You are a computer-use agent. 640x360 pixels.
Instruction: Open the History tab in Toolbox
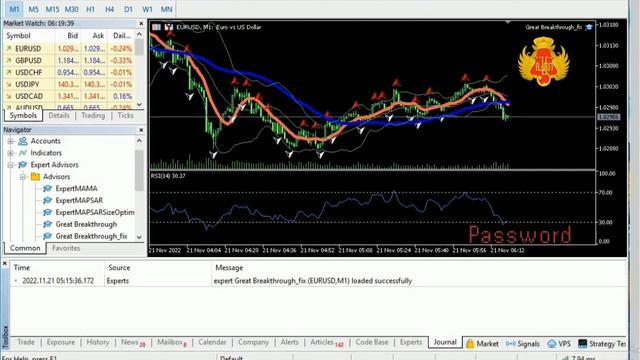coord(98,342)
